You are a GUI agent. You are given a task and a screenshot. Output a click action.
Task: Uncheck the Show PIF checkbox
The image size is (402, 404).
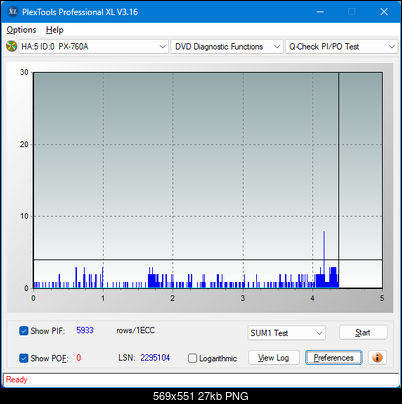coord(24,331)
